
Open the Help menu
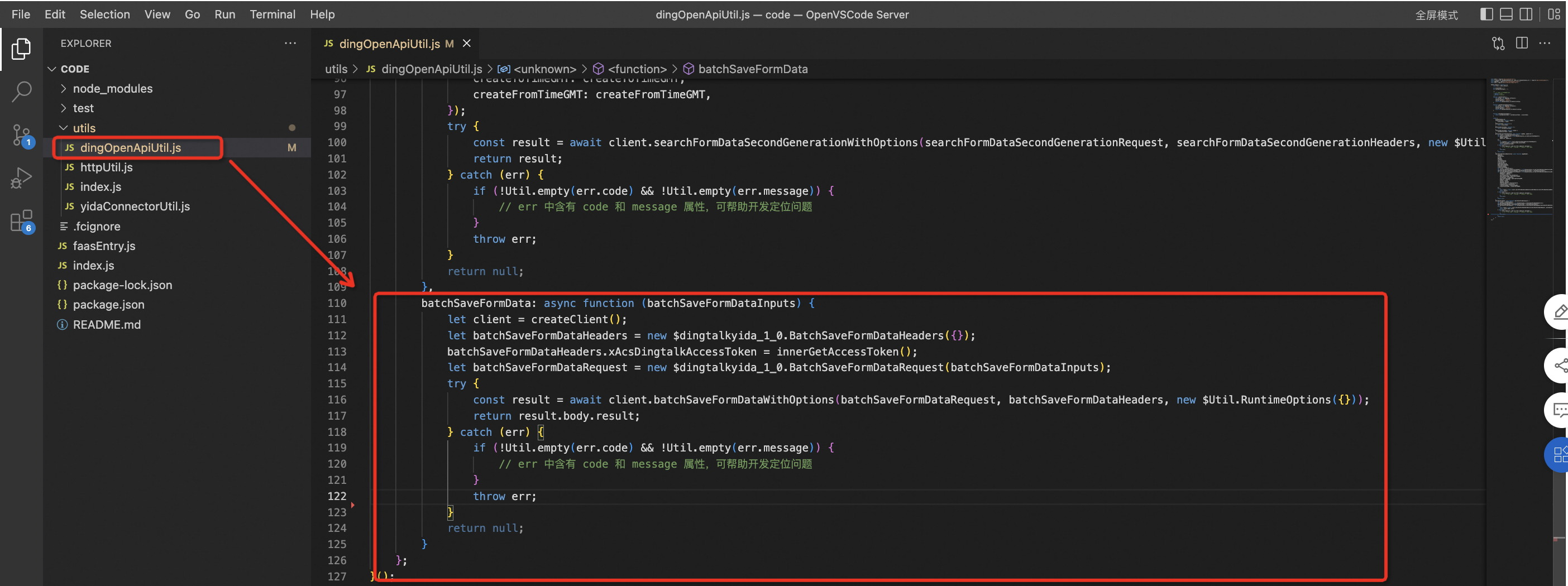(x=322, y=14)
